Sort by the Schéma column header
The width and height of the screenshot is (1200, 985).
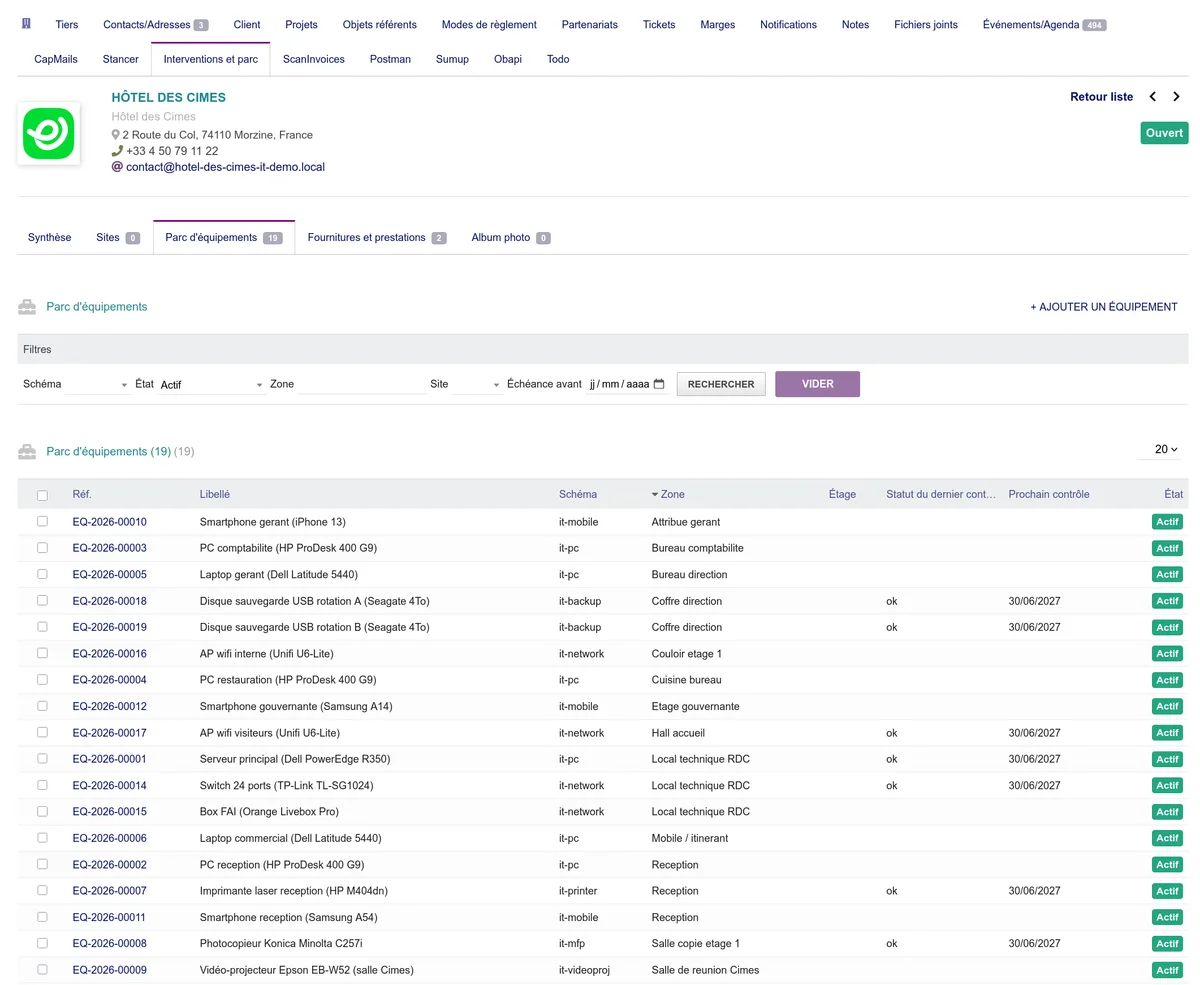point(578,494)
